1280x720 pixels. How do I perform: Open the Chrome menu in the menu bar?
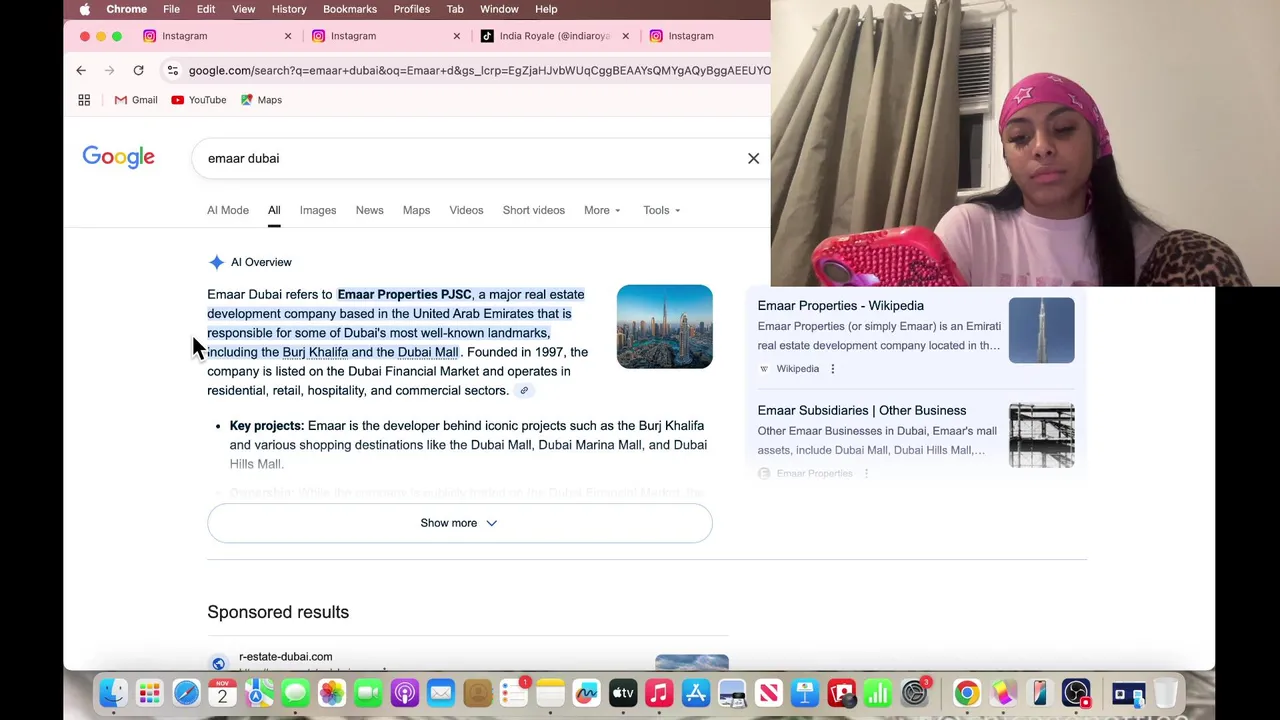point(127,9)
